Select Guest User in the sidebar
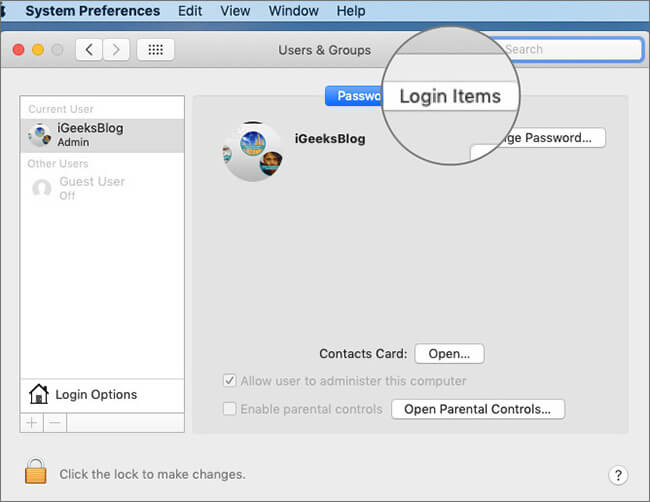Image resolution: width=650 pixels, height=502 pixels. (92, 188)
